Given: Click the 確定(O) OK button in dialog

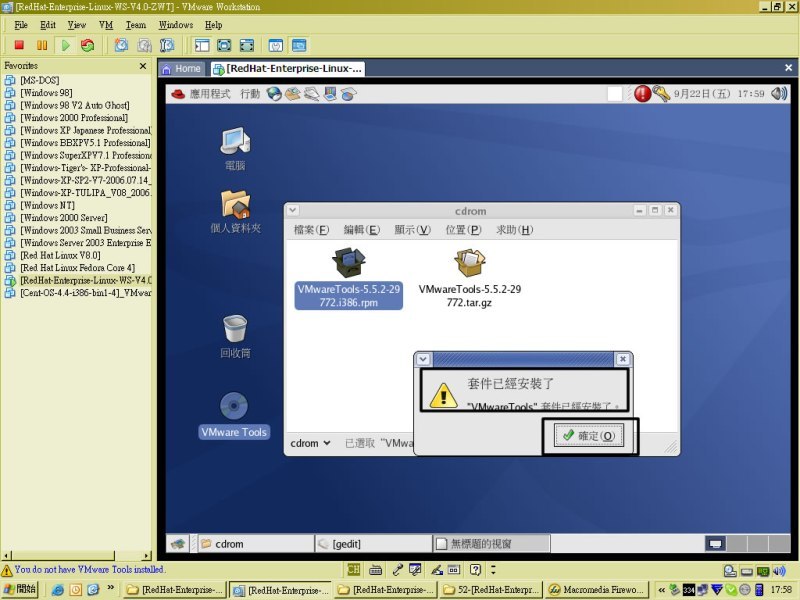Looking at the screenshot, I should (x=589, y=436).
